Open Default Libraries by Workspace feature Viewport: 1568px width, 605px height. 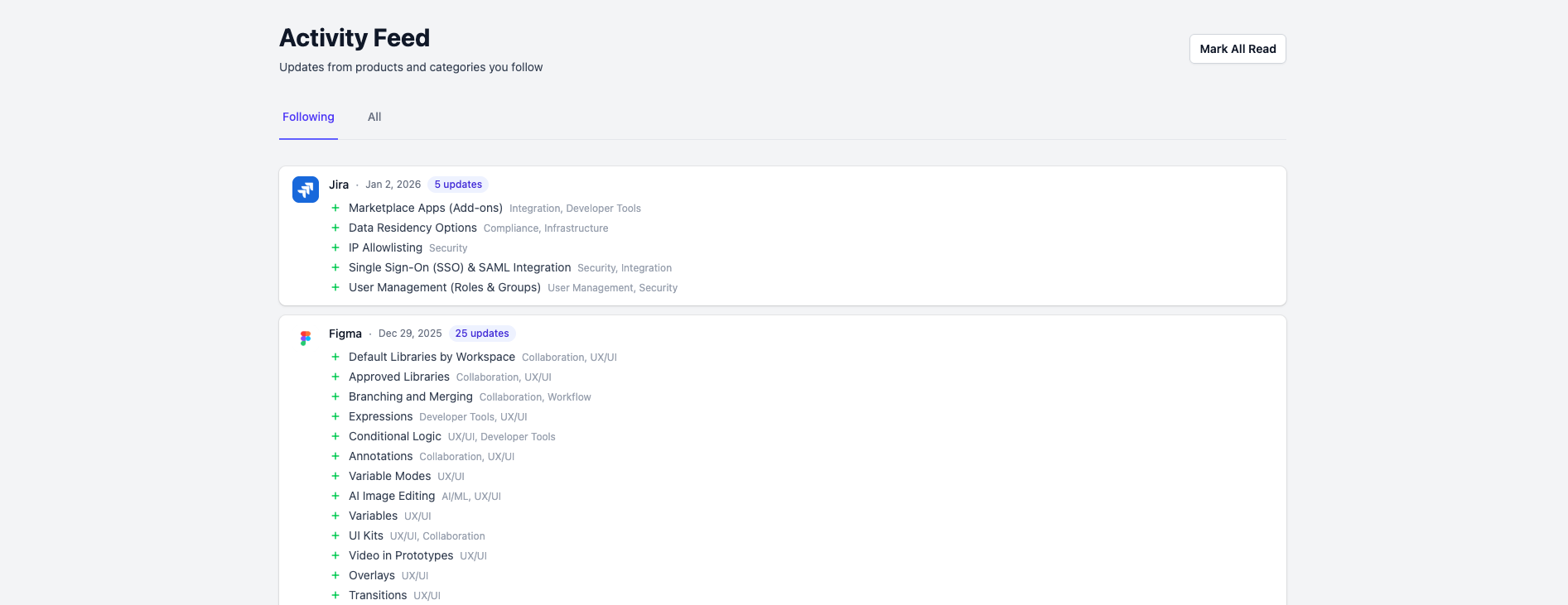[432, 357]
